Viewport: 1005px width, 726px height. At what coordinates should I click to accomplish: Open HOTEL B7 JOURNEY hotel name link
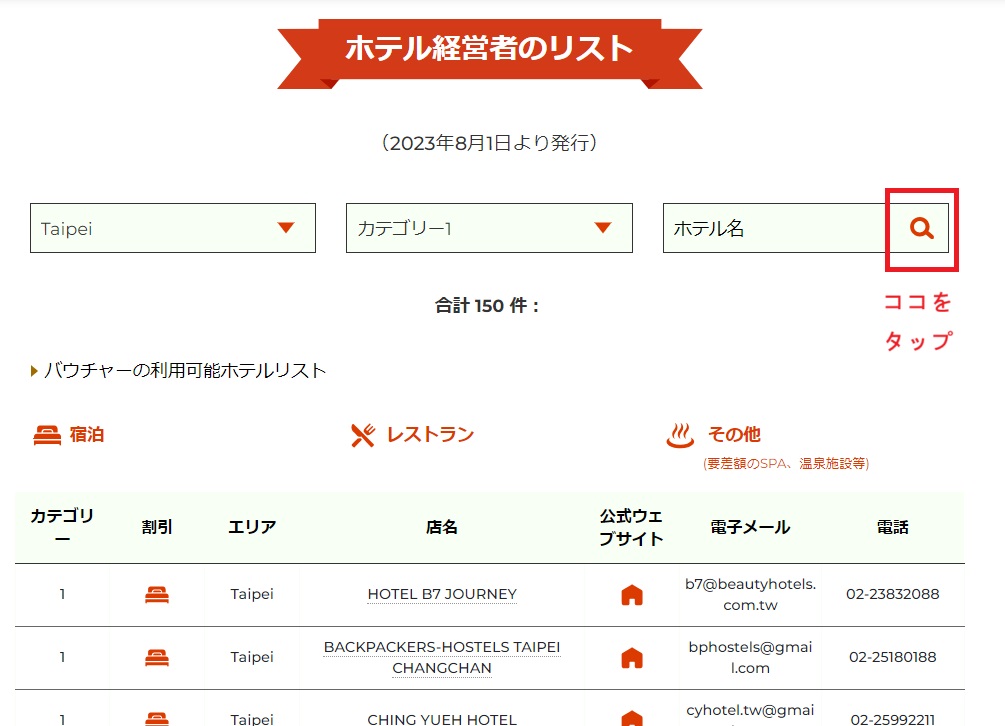click(x=442, y=594)
